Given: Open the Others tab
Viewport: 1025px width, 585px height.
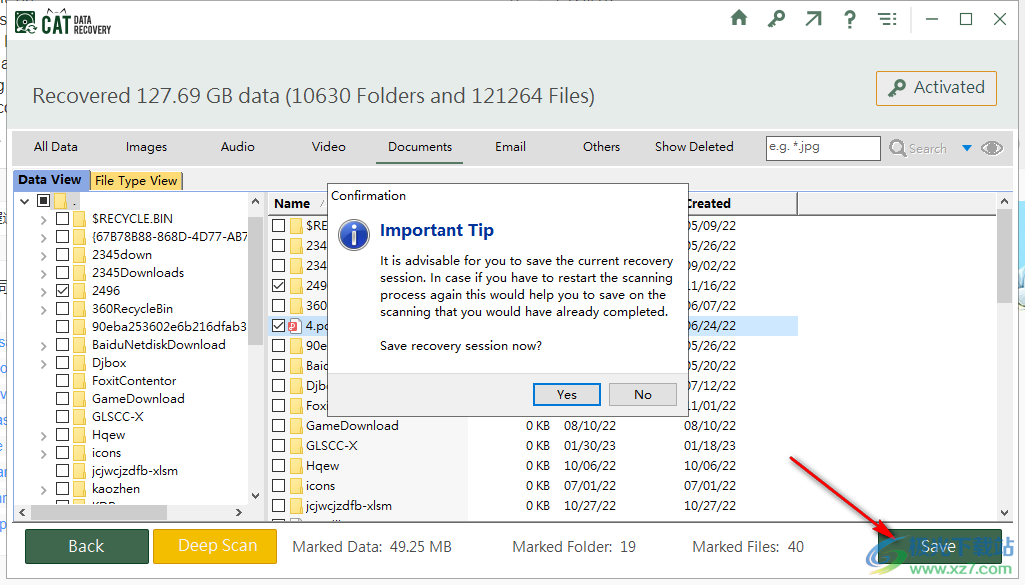Looking at the screenshot, I should click(601, 147).
